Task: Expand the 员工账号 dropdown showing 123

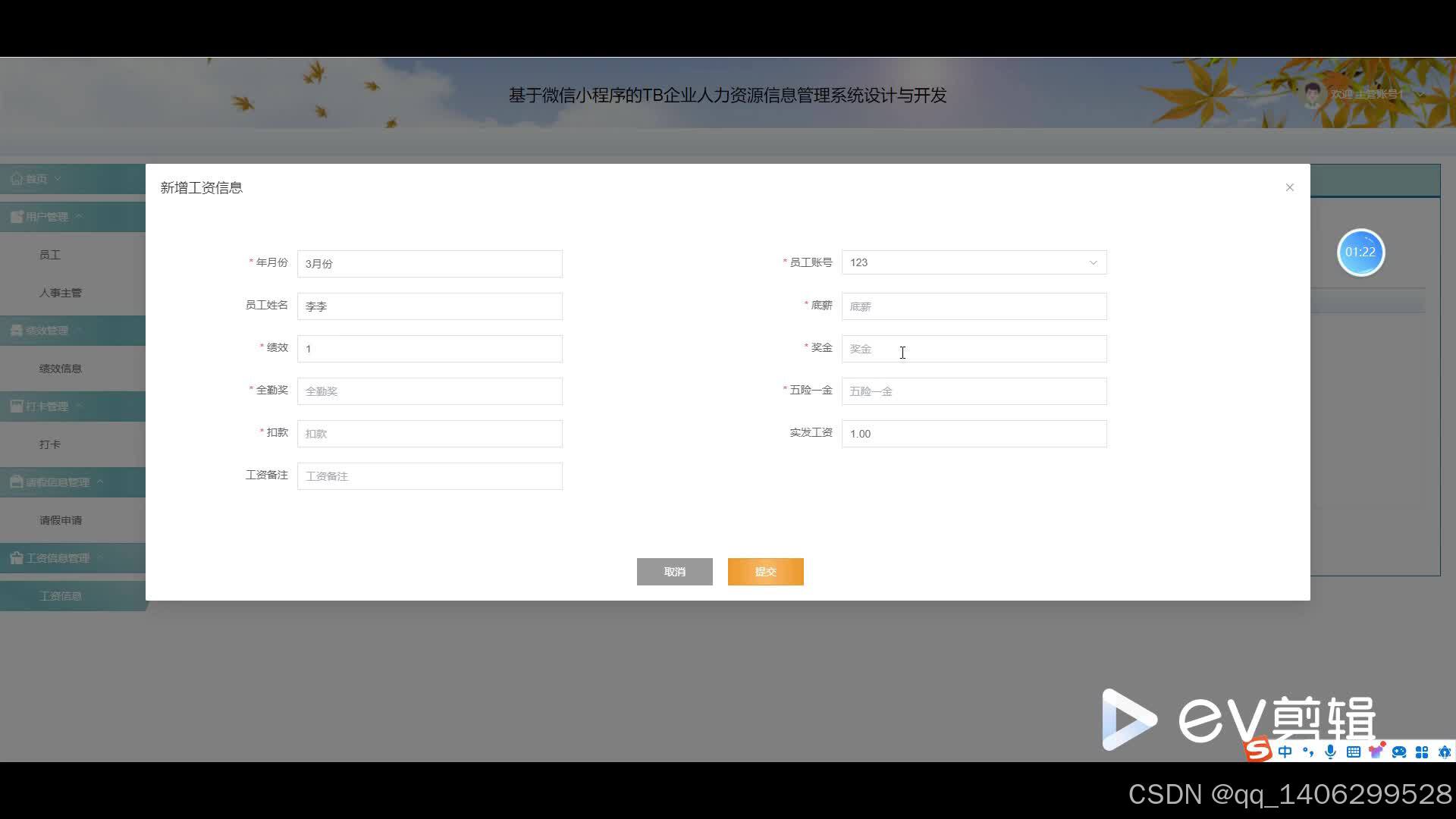Action: [974, 262]
